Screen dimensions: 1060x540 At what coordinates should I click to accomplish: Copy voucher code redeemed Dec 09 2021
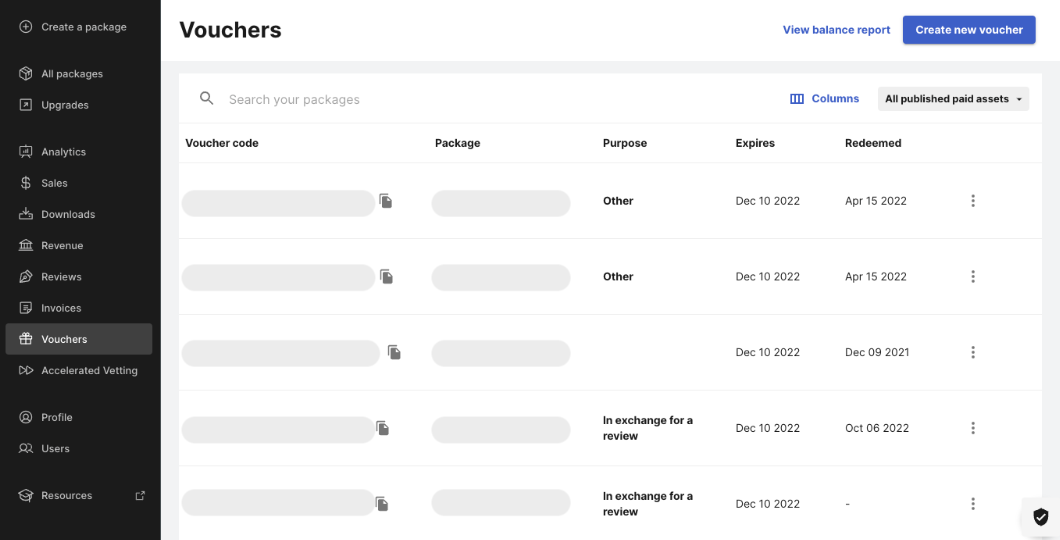[x=394, y=352]
